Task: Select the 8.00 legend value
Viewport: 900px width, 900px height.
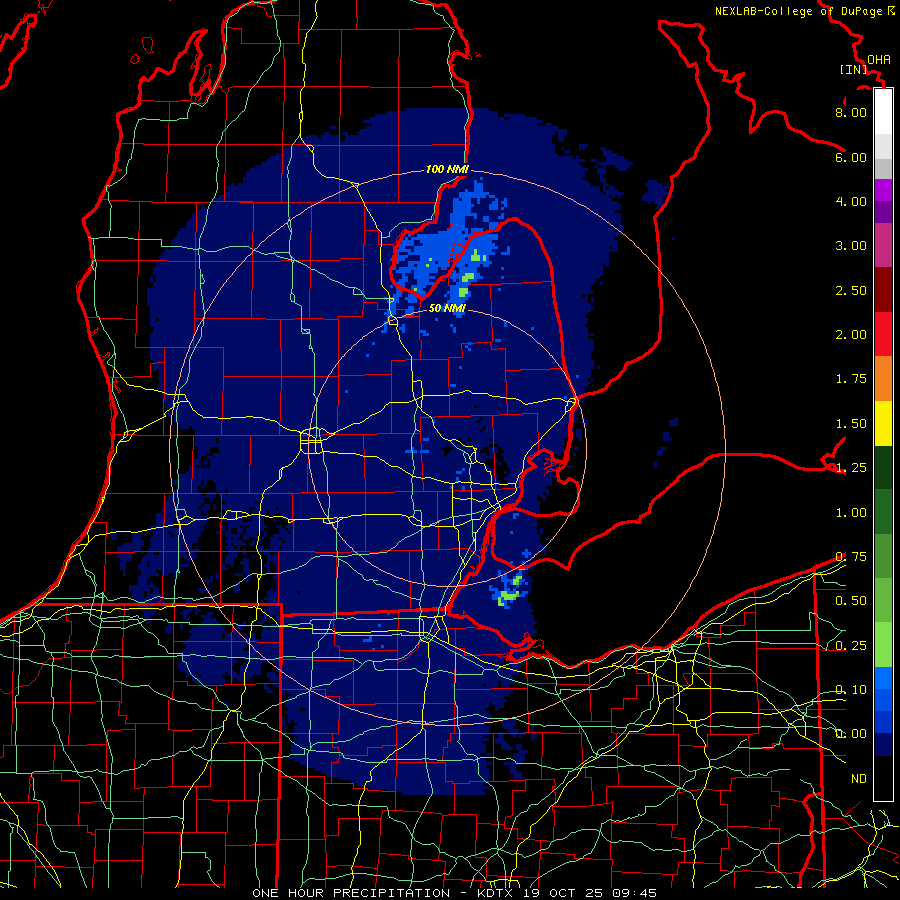Action: coord(851,112)
